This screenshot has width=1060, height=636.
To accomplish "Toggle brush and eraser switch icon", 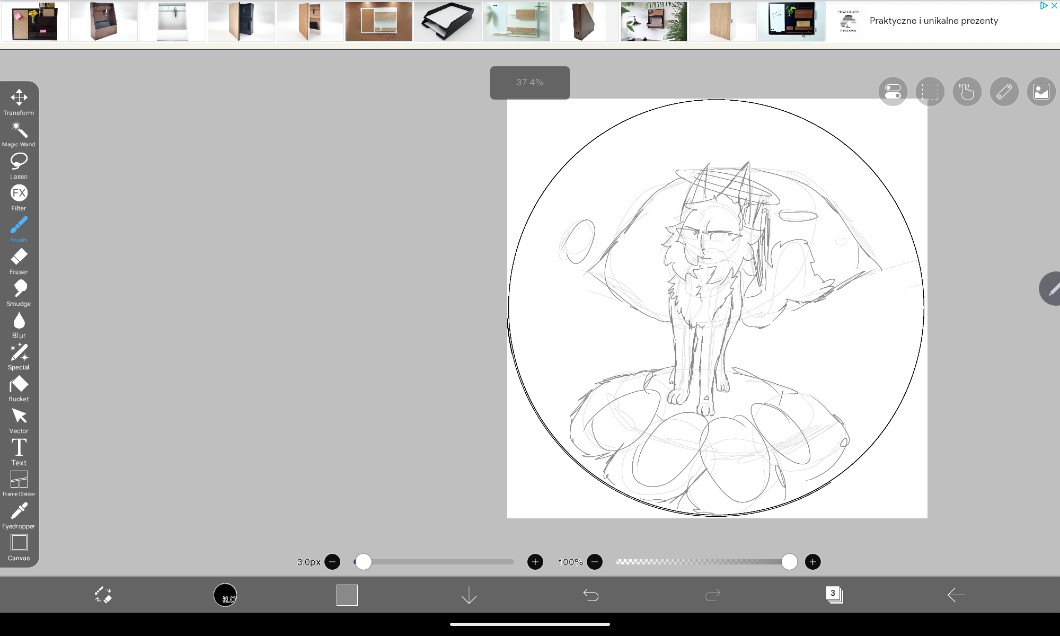I will coord(103,595).
